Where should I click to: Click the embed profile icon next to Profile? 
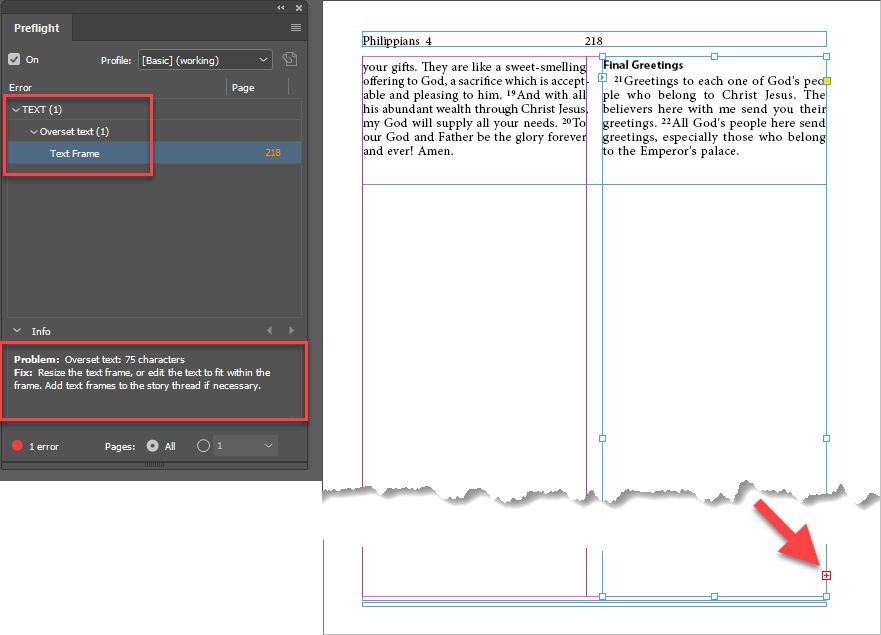pyautogui.click(x=290, y=60)
